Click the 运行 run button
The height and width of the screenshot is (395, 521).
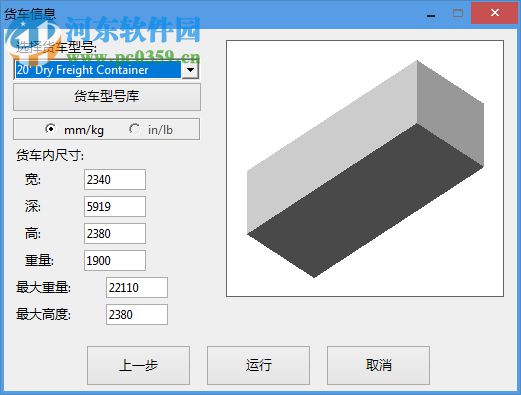pyautogui.click(x=258, y=365)
